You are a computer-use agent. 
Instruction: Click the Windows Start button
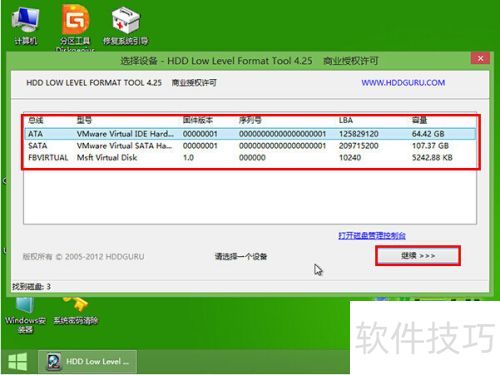(x=17, y=362)
